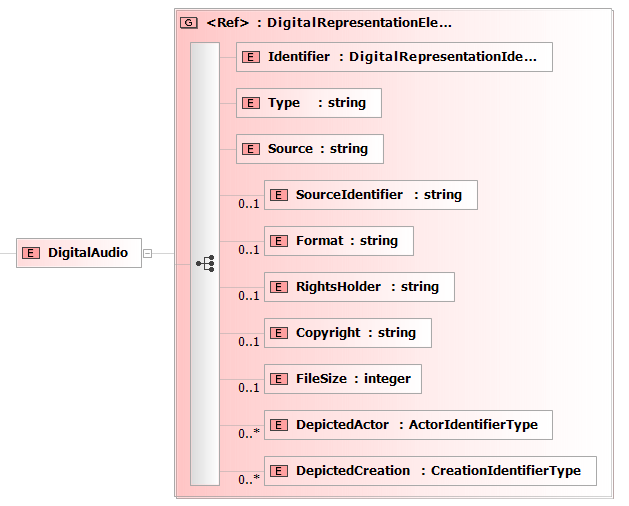629x506 pixels.
Task: Click the E icon next to Type
Action: (x=251, y=103)
